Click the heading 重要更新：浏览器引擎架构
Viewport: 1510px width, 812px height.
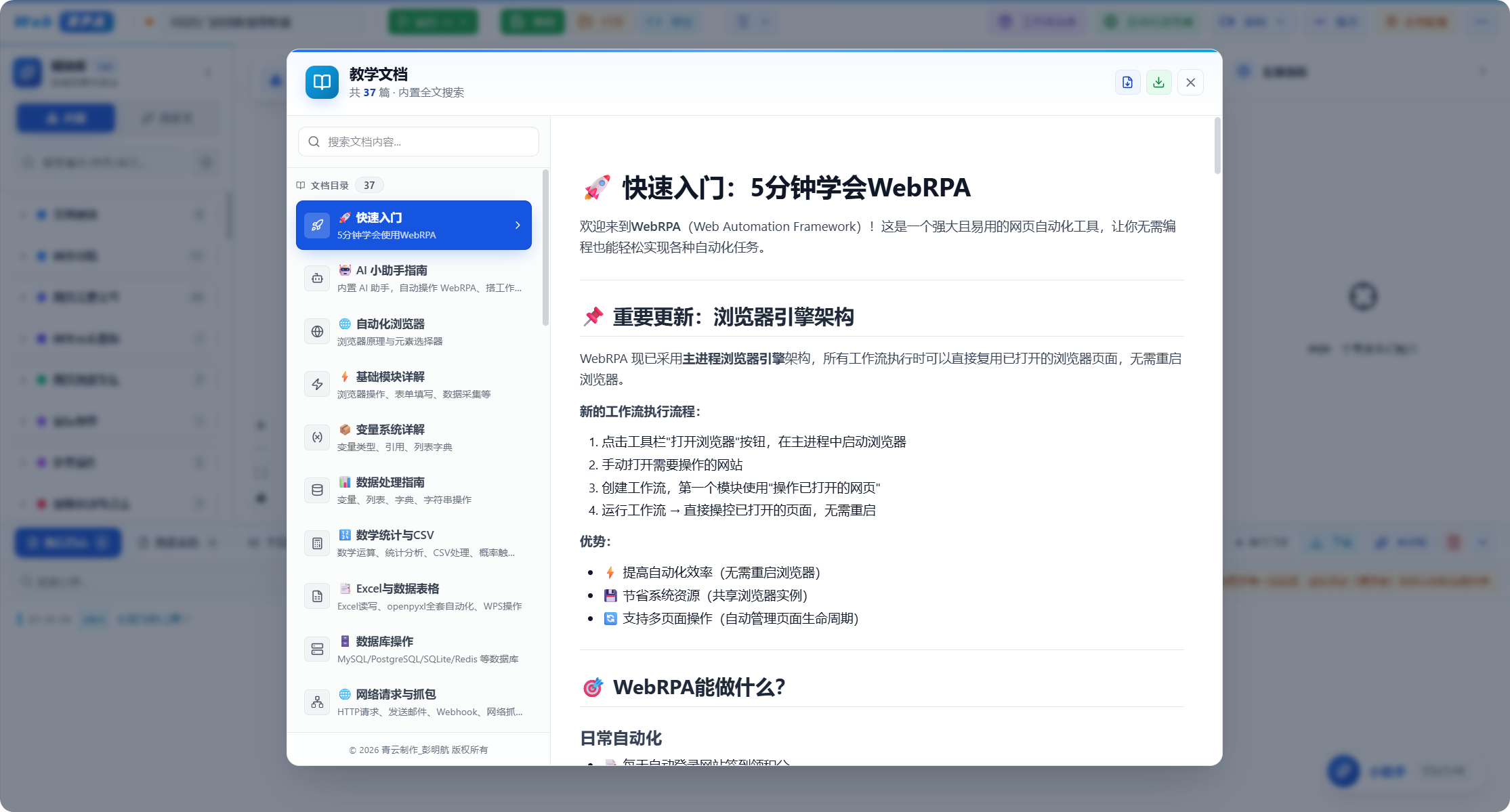718,317
